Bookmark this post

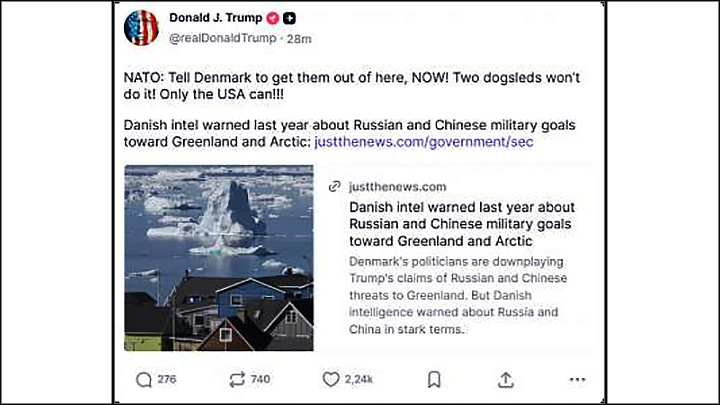[x=434, y=380]
